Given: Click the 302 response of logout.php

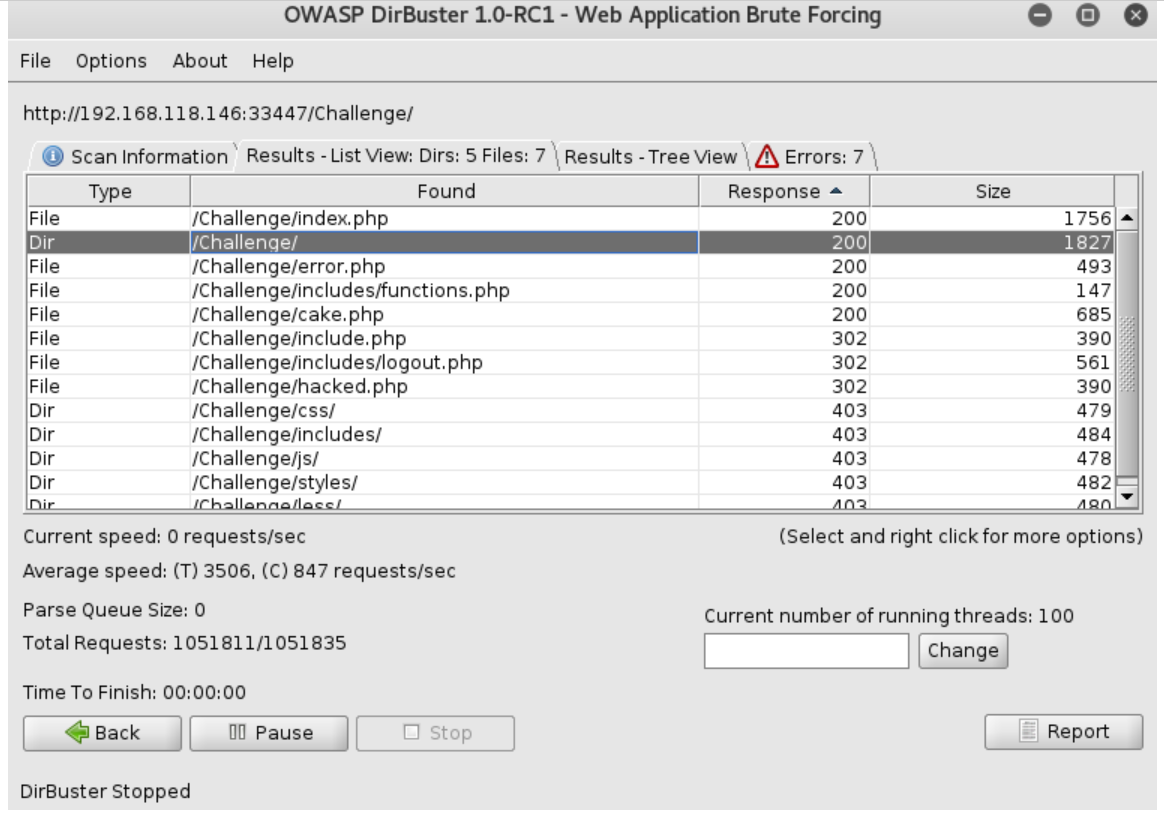Looking at the screenshot, I should (x=849, y=362).
